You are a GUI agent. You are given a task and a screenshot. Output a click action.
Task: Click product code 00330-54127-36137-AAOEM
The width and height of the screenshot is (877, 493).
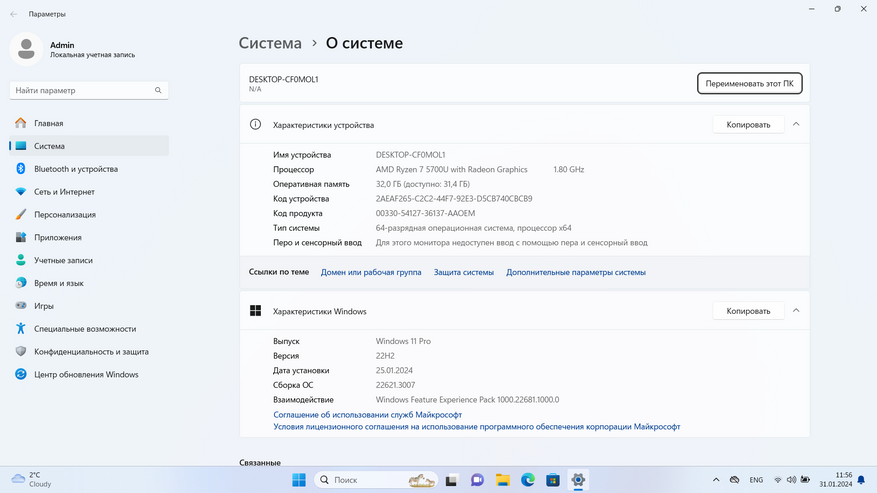(425, 213)
